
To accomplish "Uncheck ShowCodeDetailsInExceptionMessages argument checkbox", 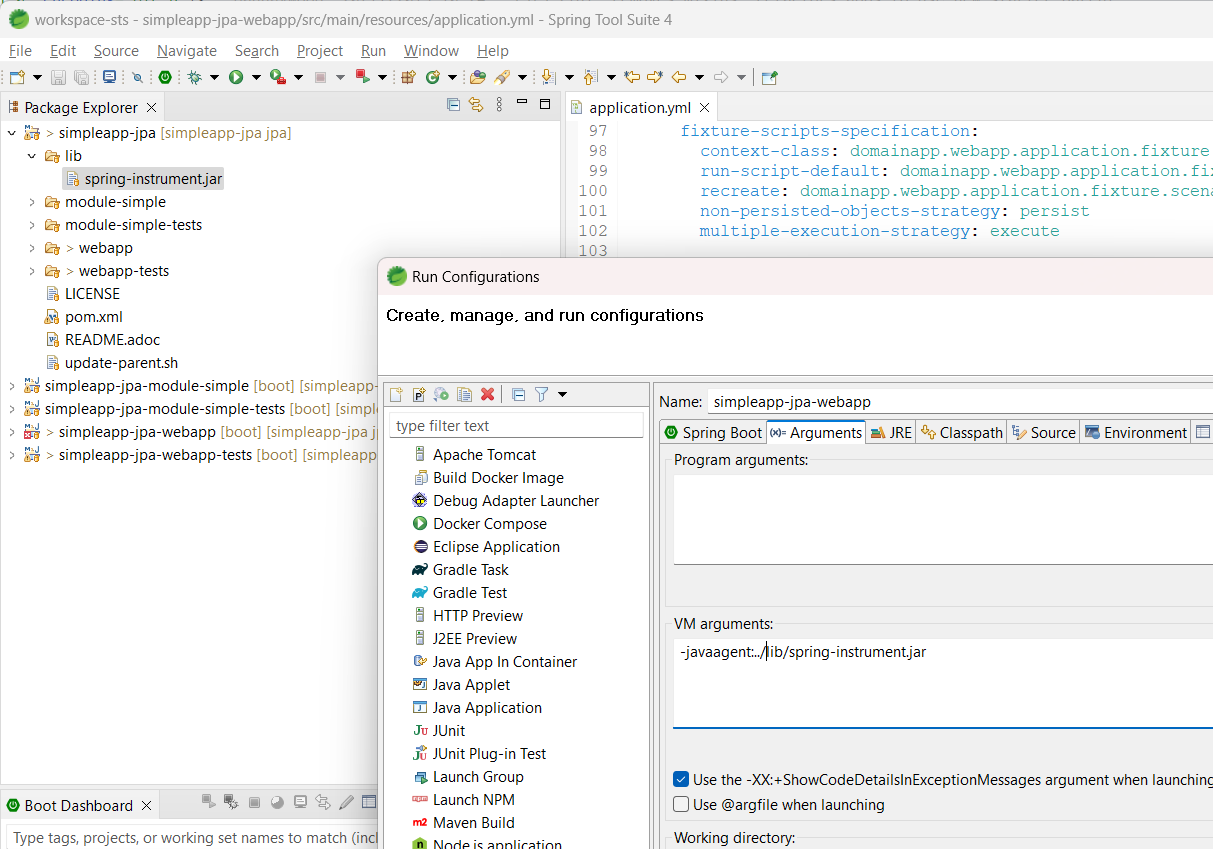I will tap(681, 780).
